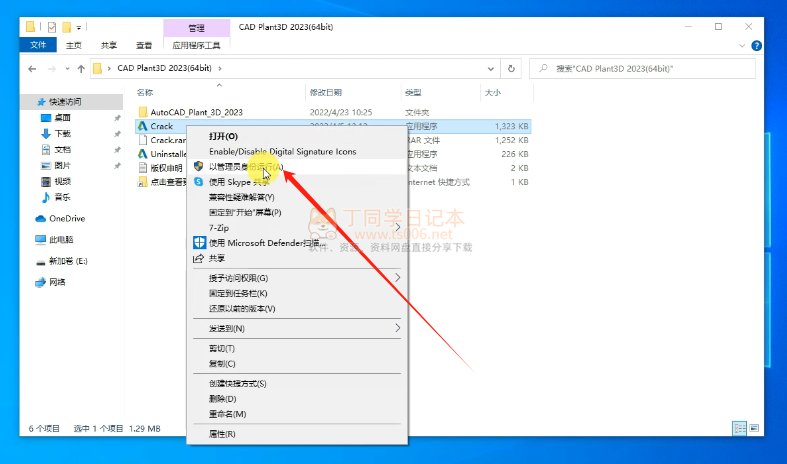Open 视频 in the sidebar

pos(62,181)
